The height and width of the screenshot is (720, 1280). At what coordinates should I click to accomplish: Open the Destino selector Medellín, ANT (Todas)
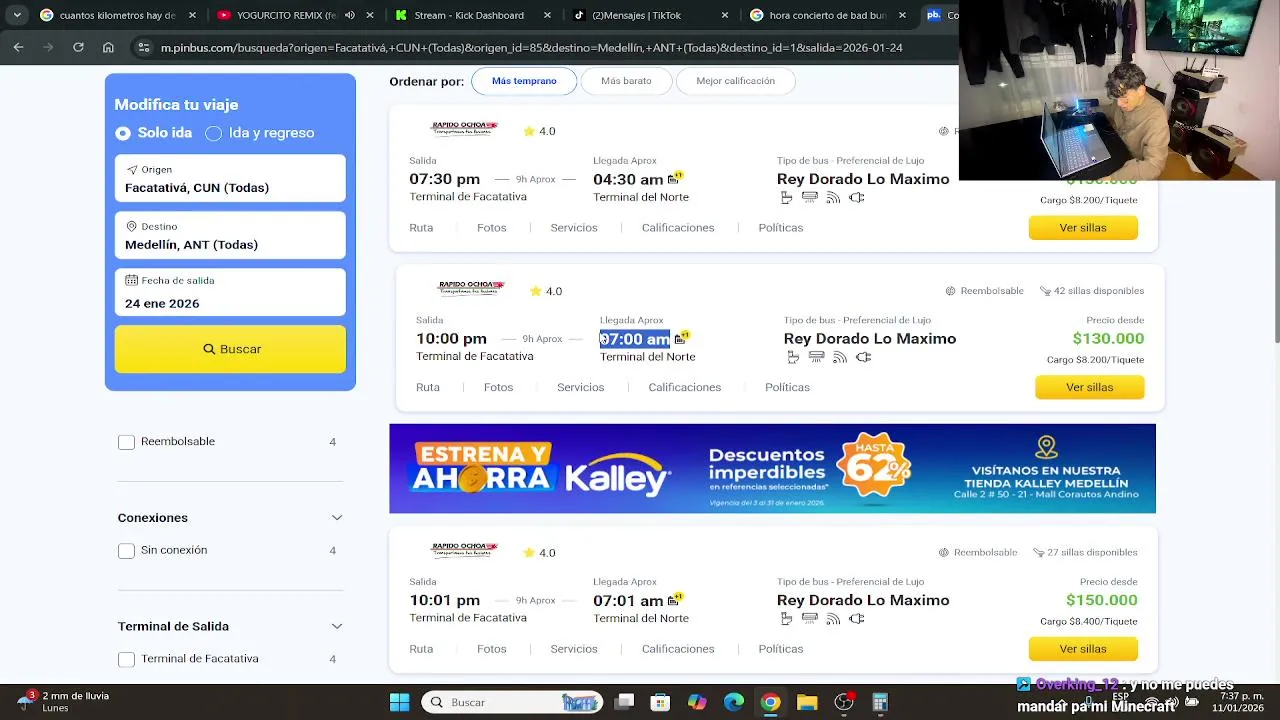230,235
